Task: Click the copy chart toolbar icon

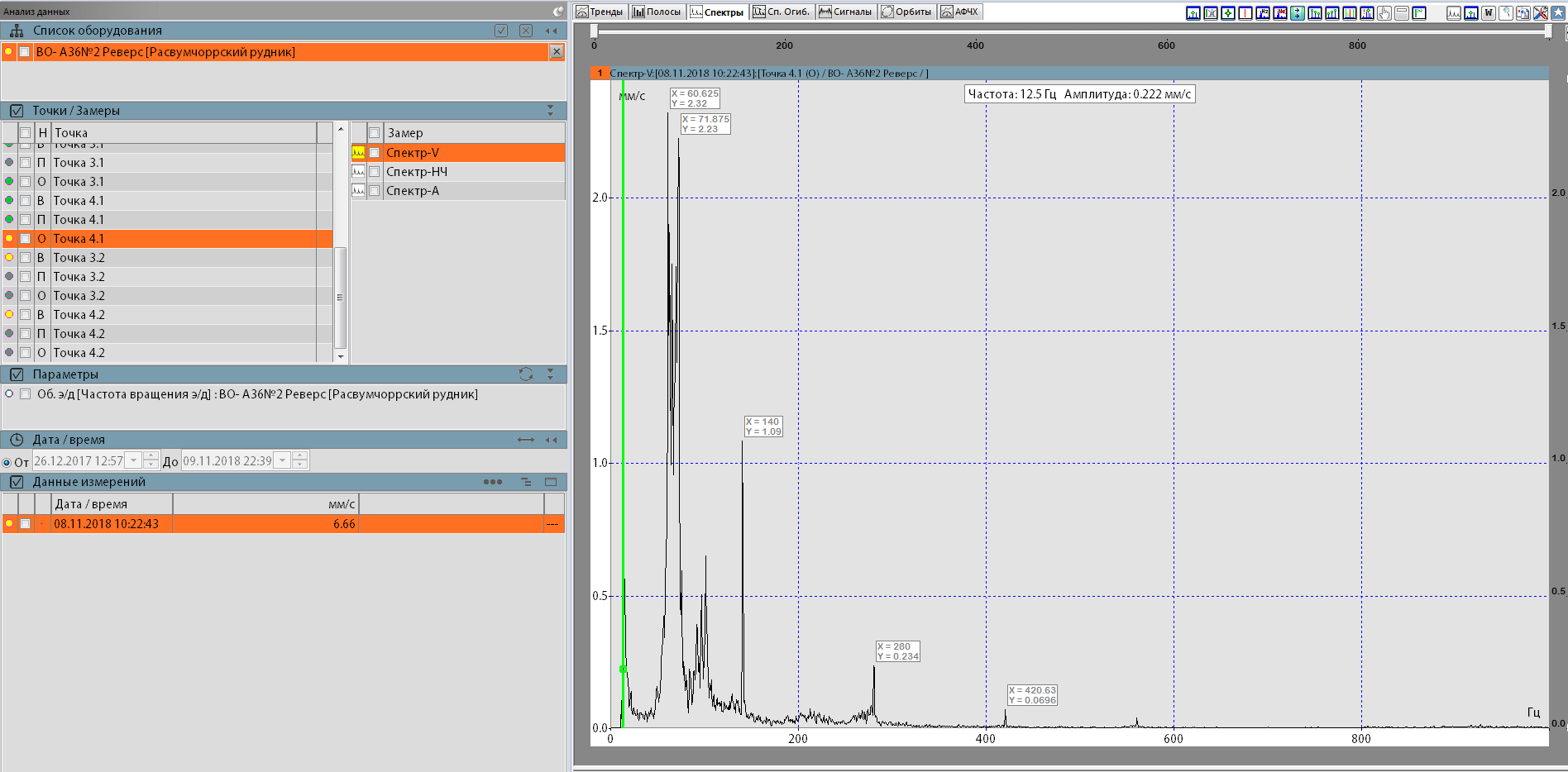Action: click(1523, 13)
